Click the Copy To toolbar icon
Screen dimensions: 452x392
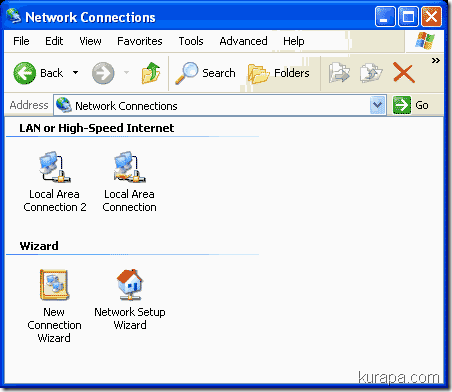pyautogui.click(x=371, y=73)
